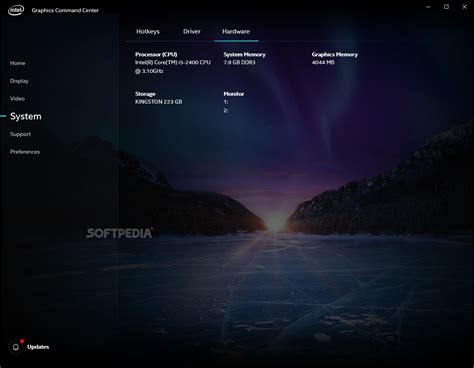Click the Intel logo icon
This screenshot has width=474, height=368.
(x=16, y=10)
